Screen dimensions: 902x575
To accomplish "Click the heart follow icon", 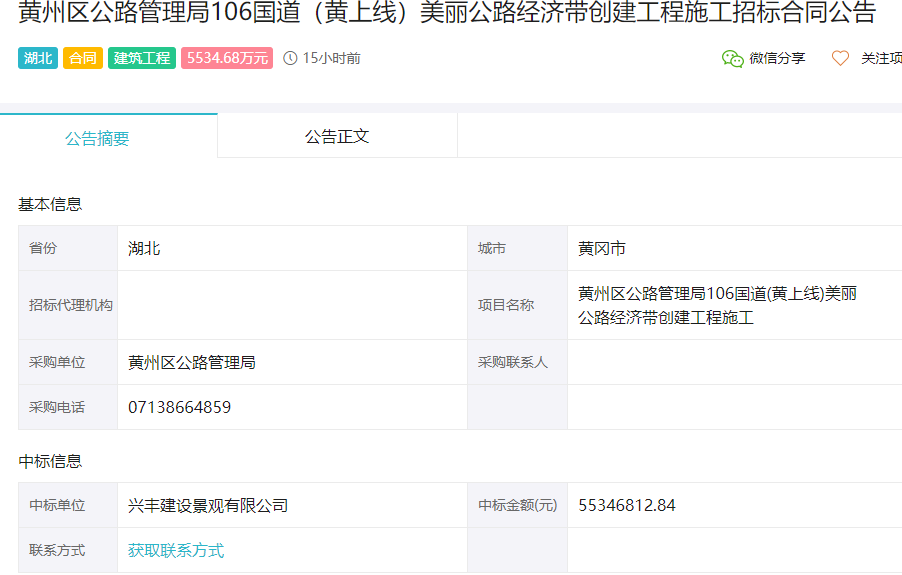I will pyautogui.click(x=840, y=58).
